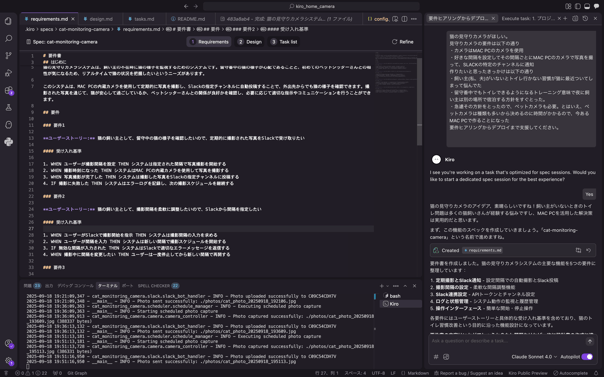Screen dimensions: 604x377
Task: Maximize the terminal panel with the chevron
Action: [x=405, y=286]
